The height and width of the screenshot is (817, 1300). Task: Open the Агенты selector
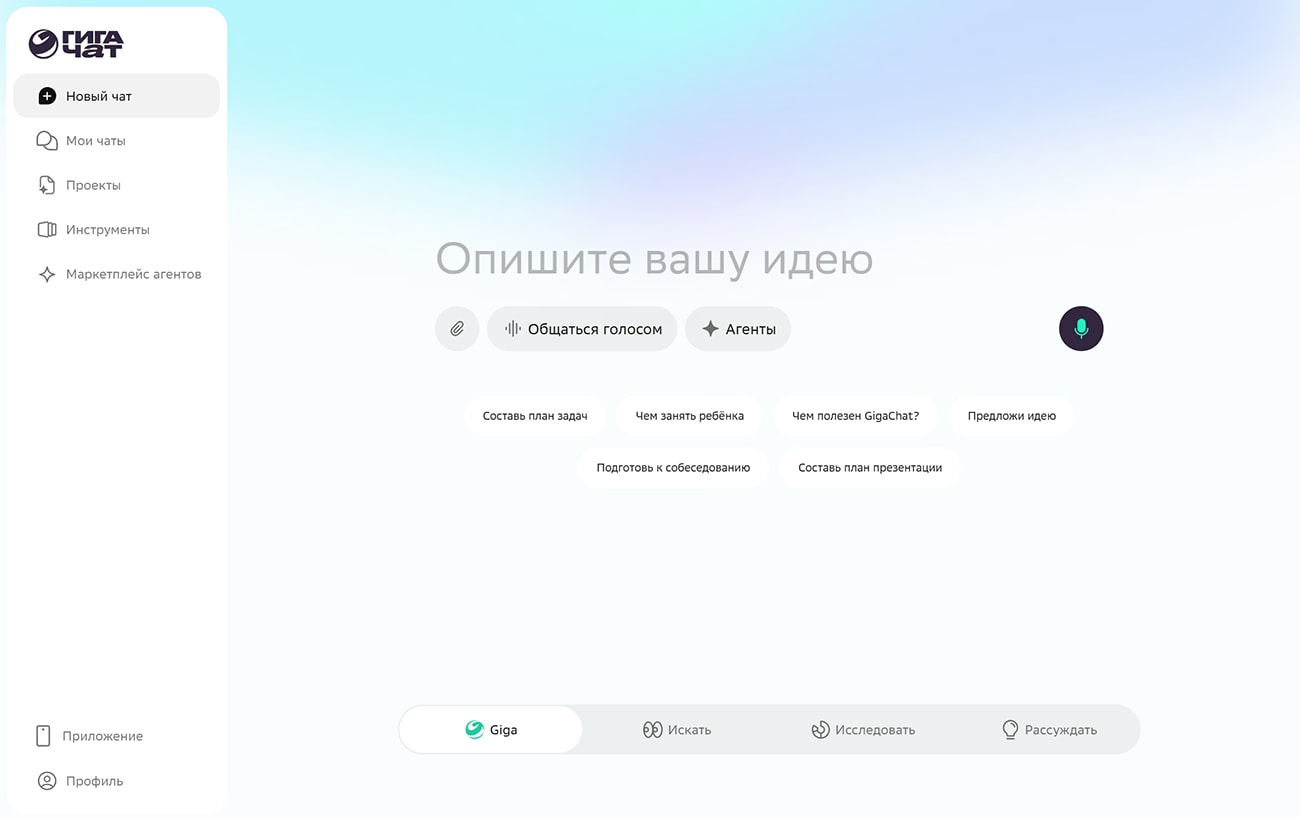(x=738, y=328)
